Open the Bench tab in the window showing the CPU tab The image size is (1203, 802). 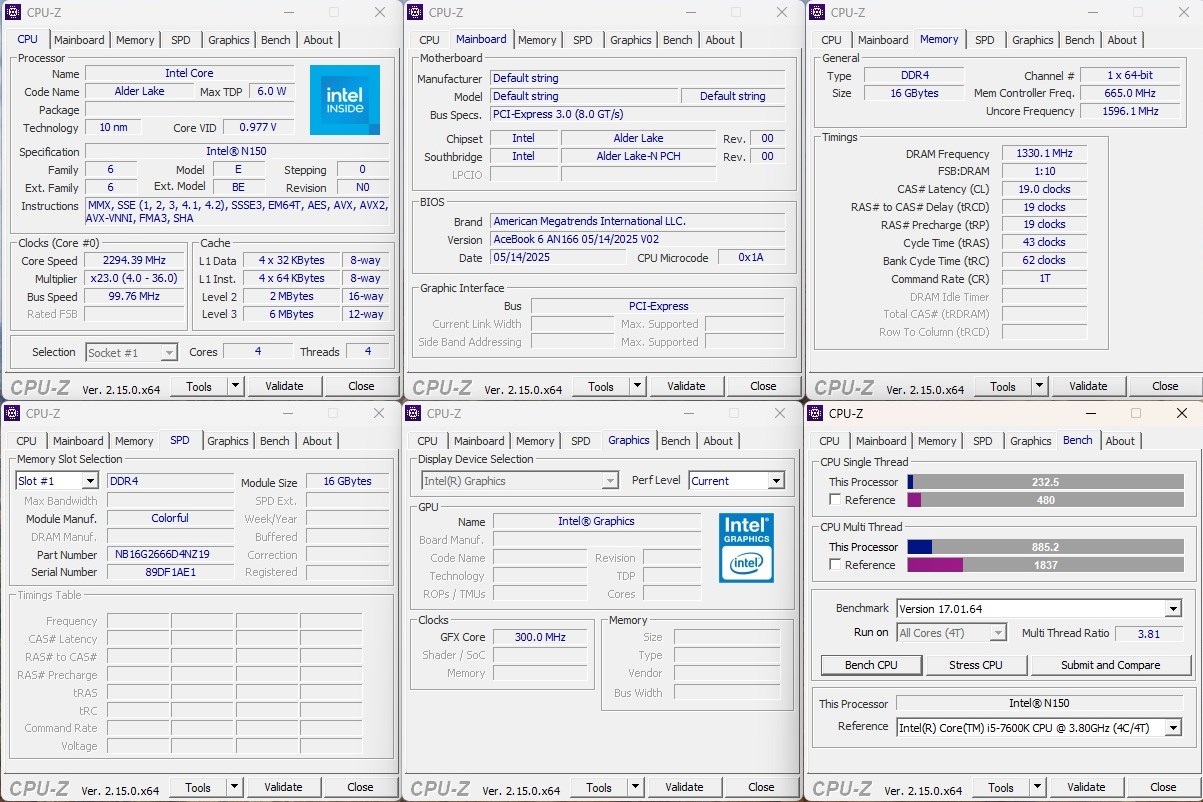[x=275, y=40]
